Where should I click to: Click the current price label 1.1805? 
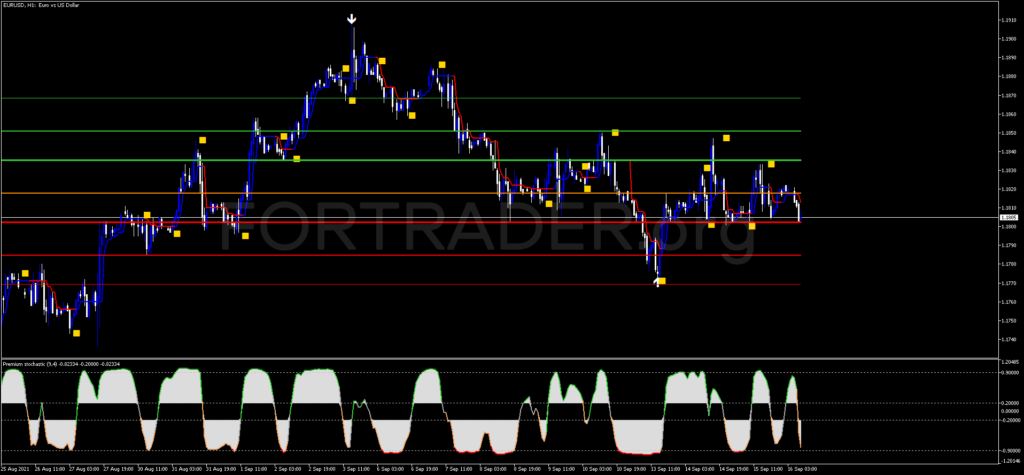1008,217
